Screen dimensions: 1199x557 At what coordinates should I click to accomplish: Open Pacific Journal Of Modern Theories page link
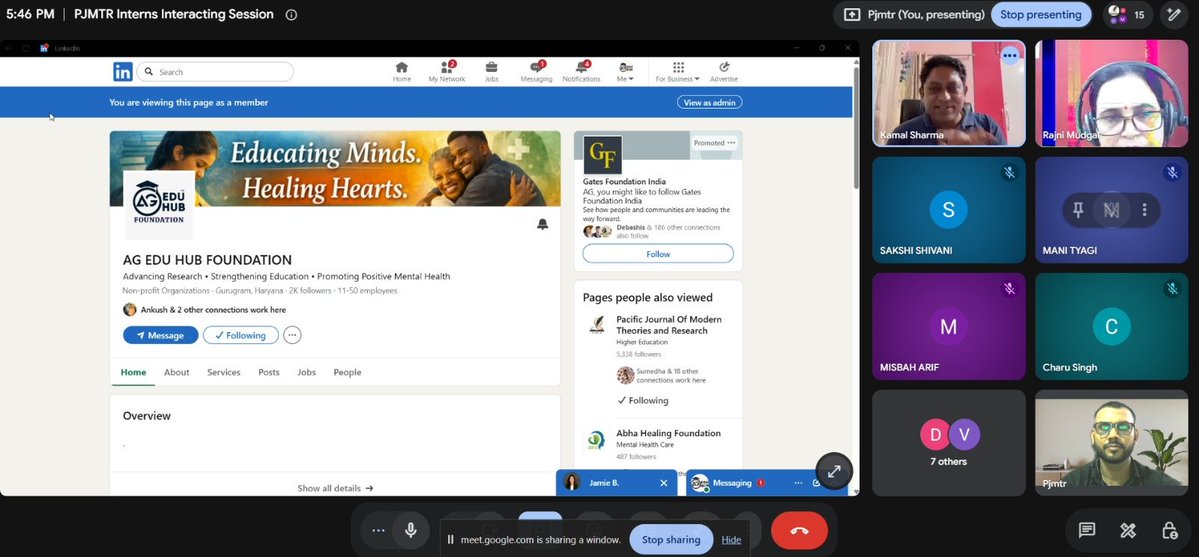pos(668,325)
